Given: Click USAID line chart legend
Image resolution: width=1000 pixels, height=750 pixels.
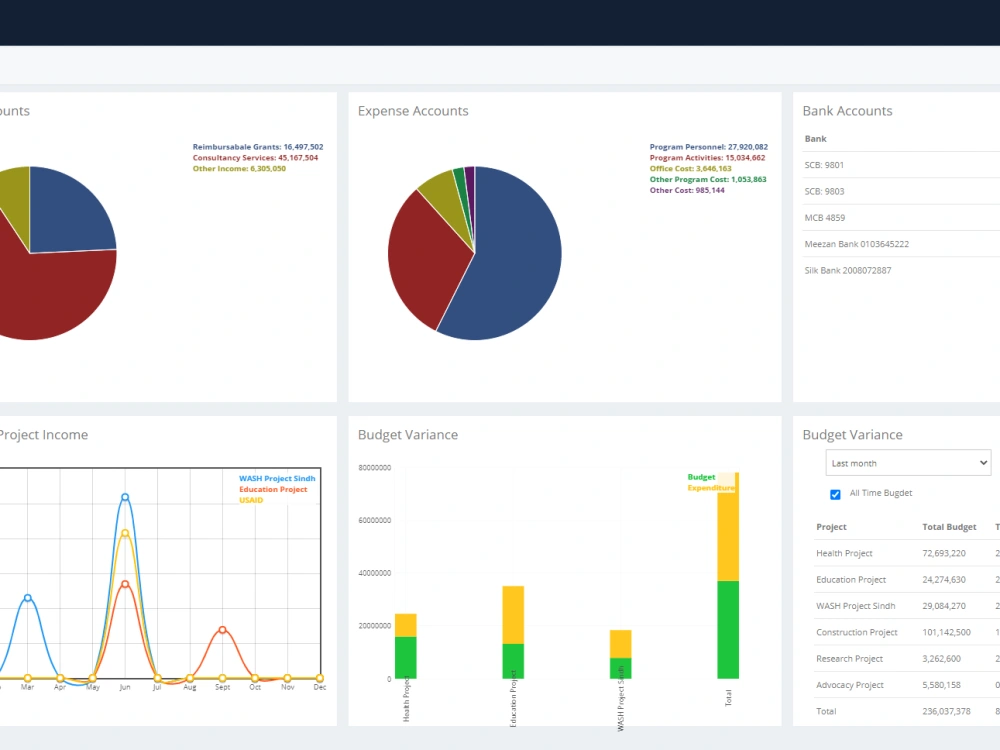Looking at the screenshot, I should (x=251, y=500).
